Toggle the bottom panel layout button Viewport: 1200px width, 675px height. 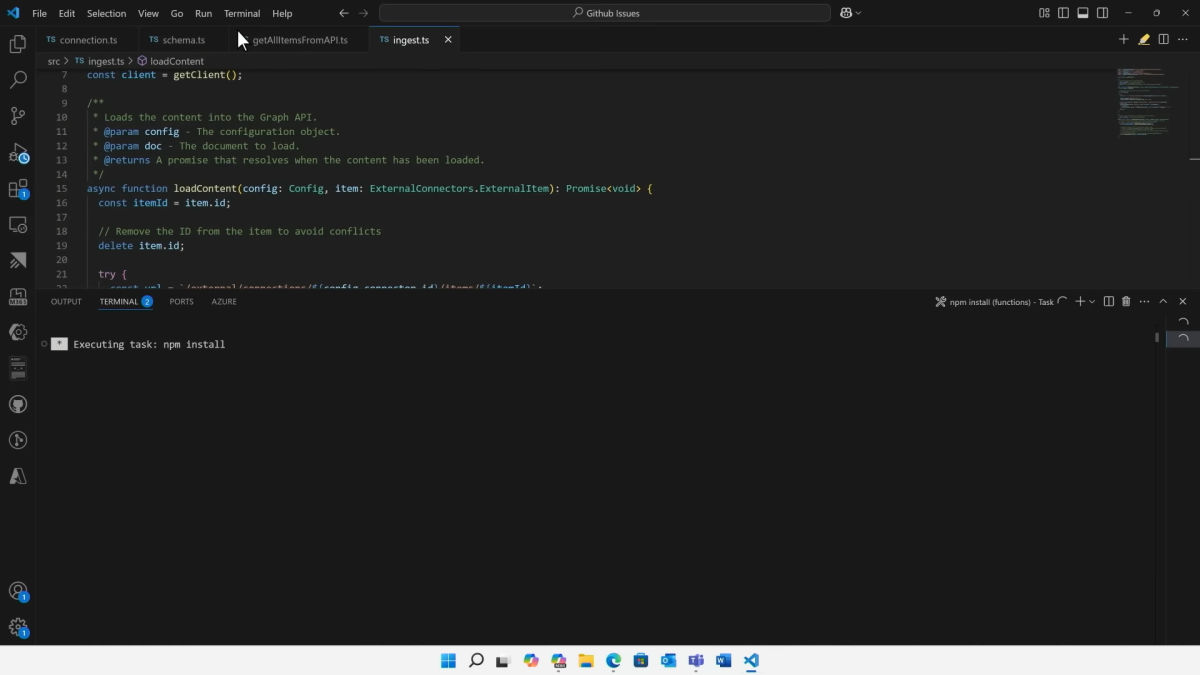(1082, 13)
